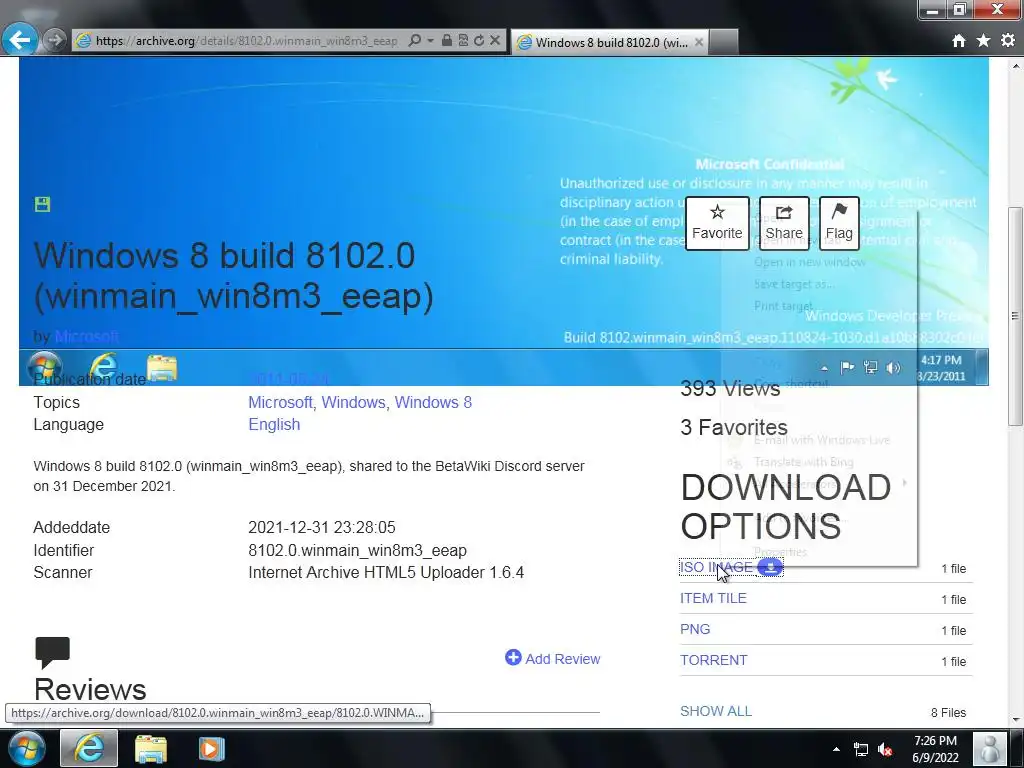The width and height of the screenshot is (1024, 768).
Task: Go to the browser home page
Action: [959, 41]
